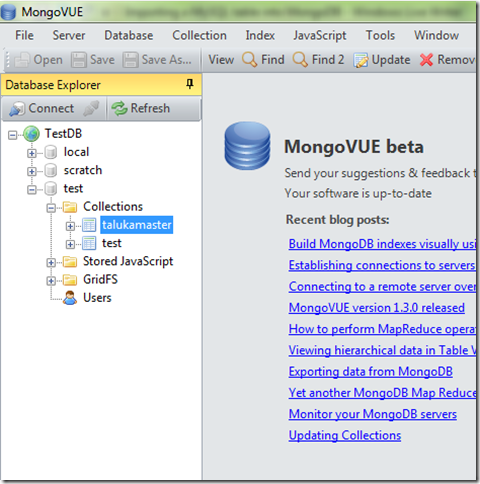Screen dimensions: 480x484
Task: Collapse the test database node
Action: tap(32, 190)
